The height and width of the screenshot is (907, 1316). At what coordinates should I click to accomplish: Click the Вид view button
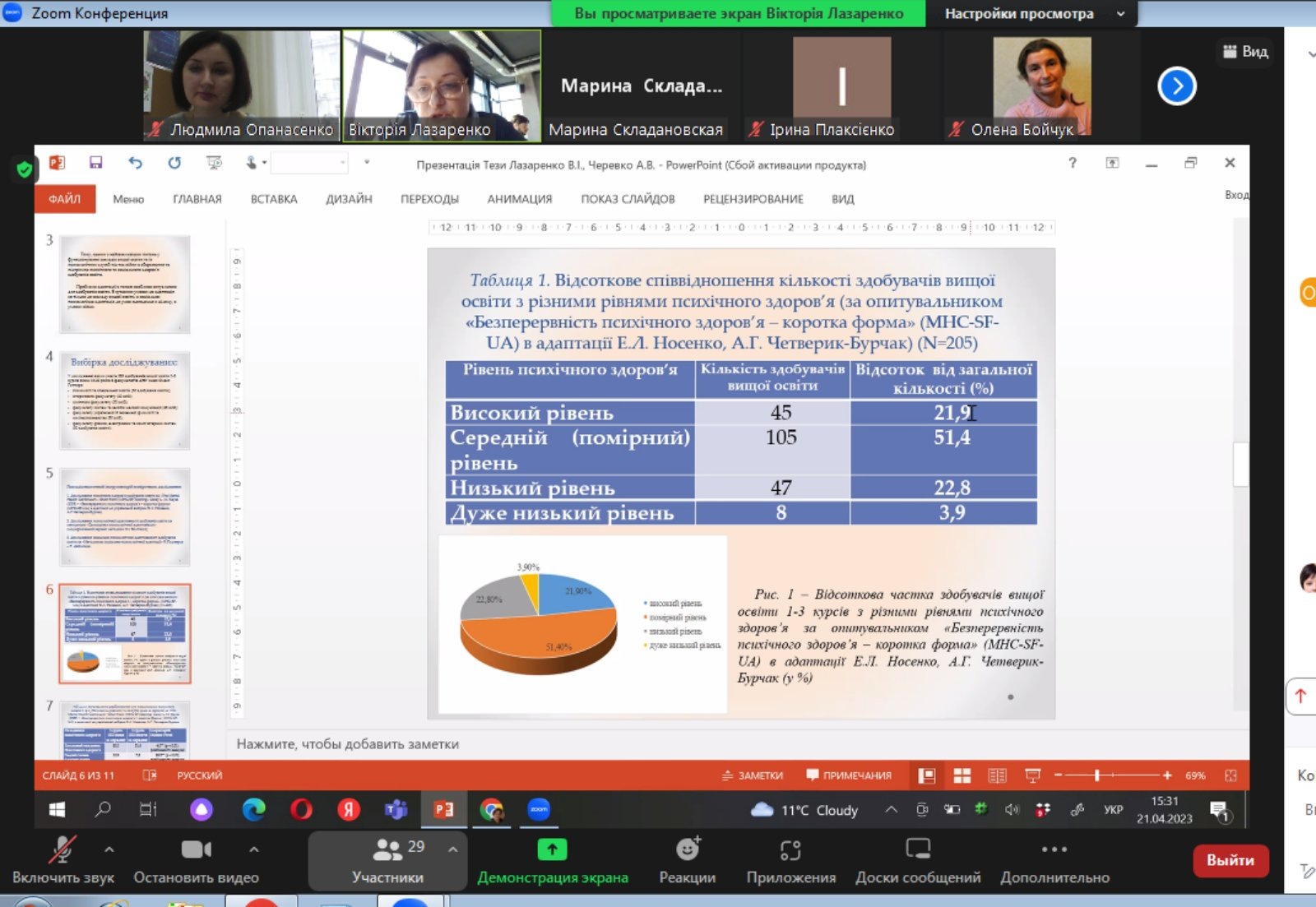point(1245,52)
